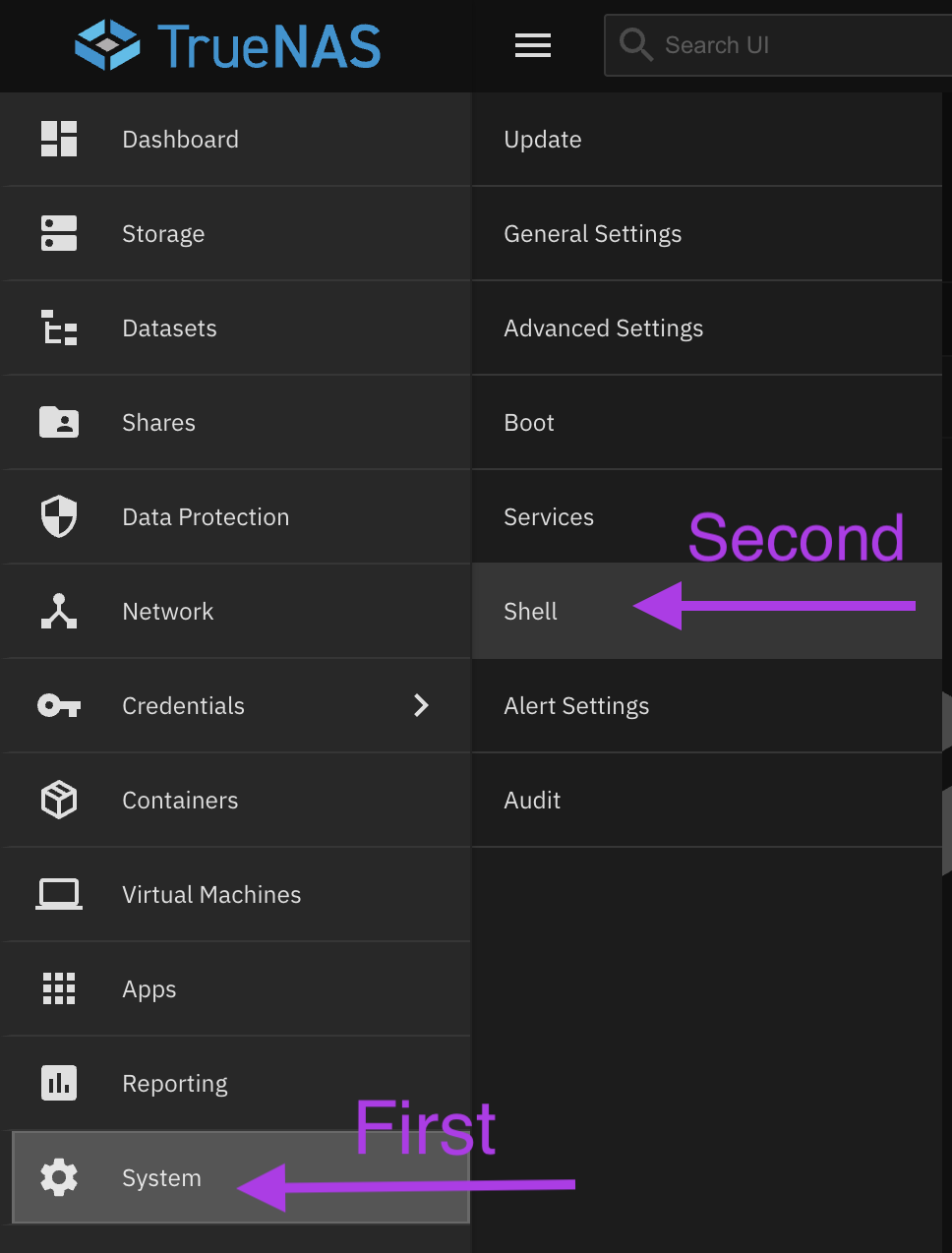The height and width of the screenshot is (1253, 952).
Task: Select the Datasets tree icon
Action: pos(59,328)
